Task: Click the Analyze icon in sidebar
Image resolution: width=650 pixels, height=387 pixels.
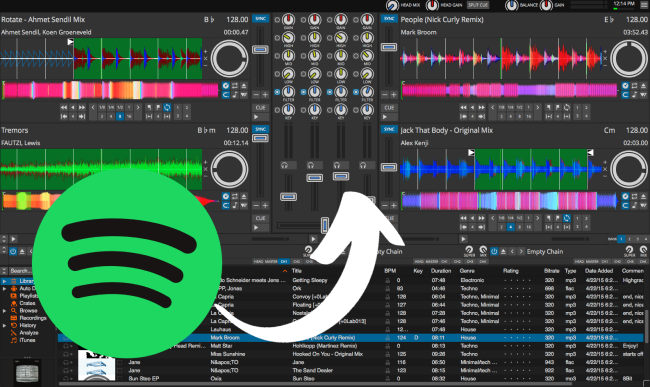Action: click(14, 333)
